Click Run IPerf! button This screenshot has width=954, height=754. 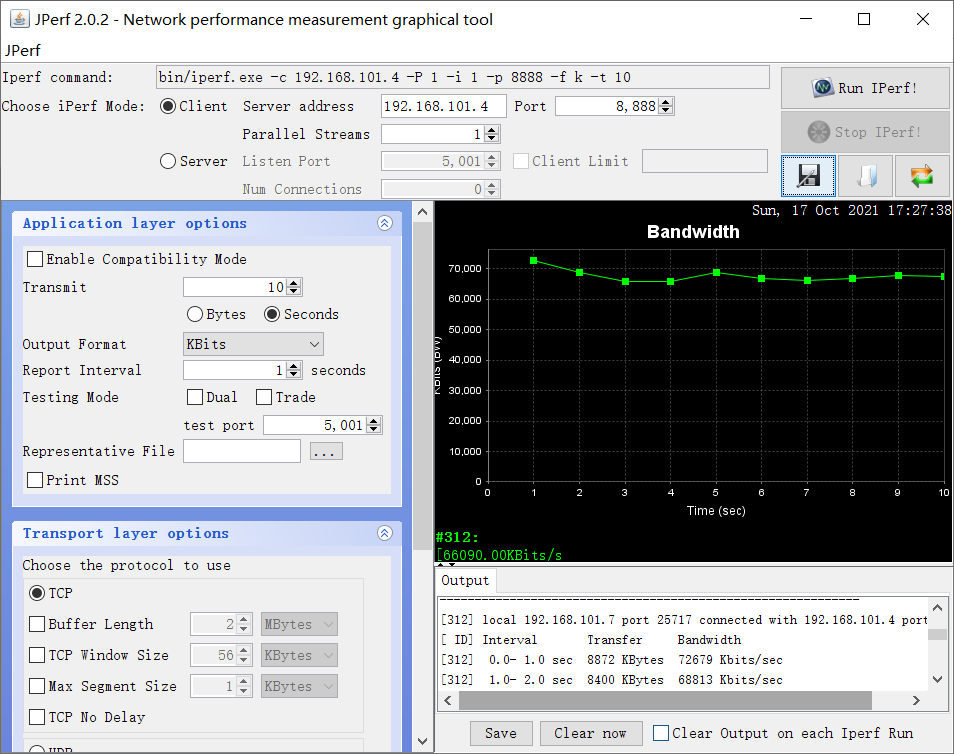[865, 88]
